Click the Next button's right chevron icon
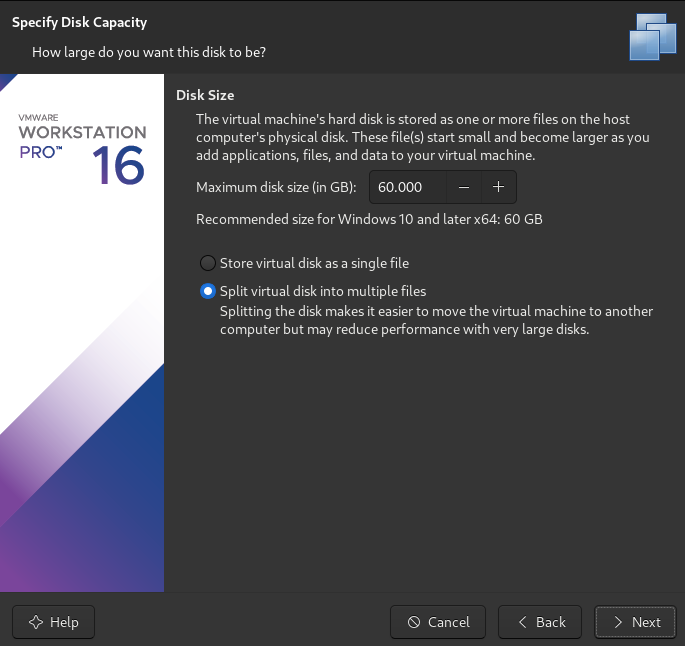 pos(618,622)
